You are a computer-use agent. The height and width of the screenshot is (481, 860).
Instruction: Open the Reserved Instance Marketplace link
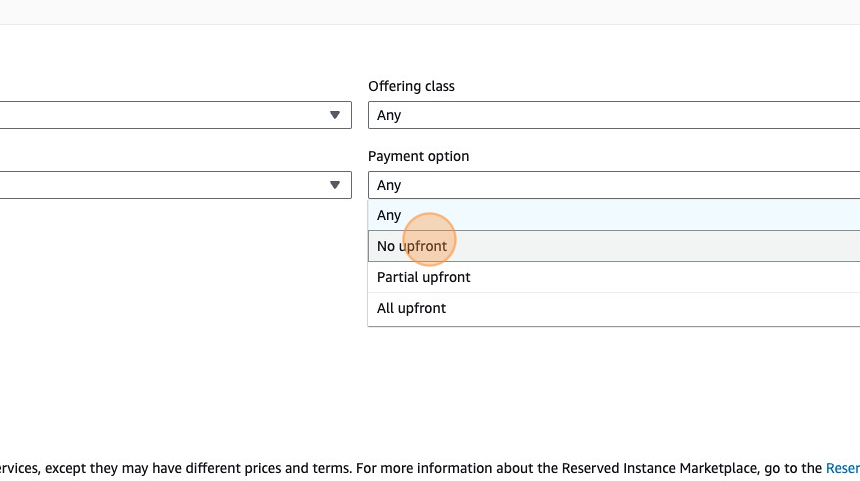[x=841, y=467]
